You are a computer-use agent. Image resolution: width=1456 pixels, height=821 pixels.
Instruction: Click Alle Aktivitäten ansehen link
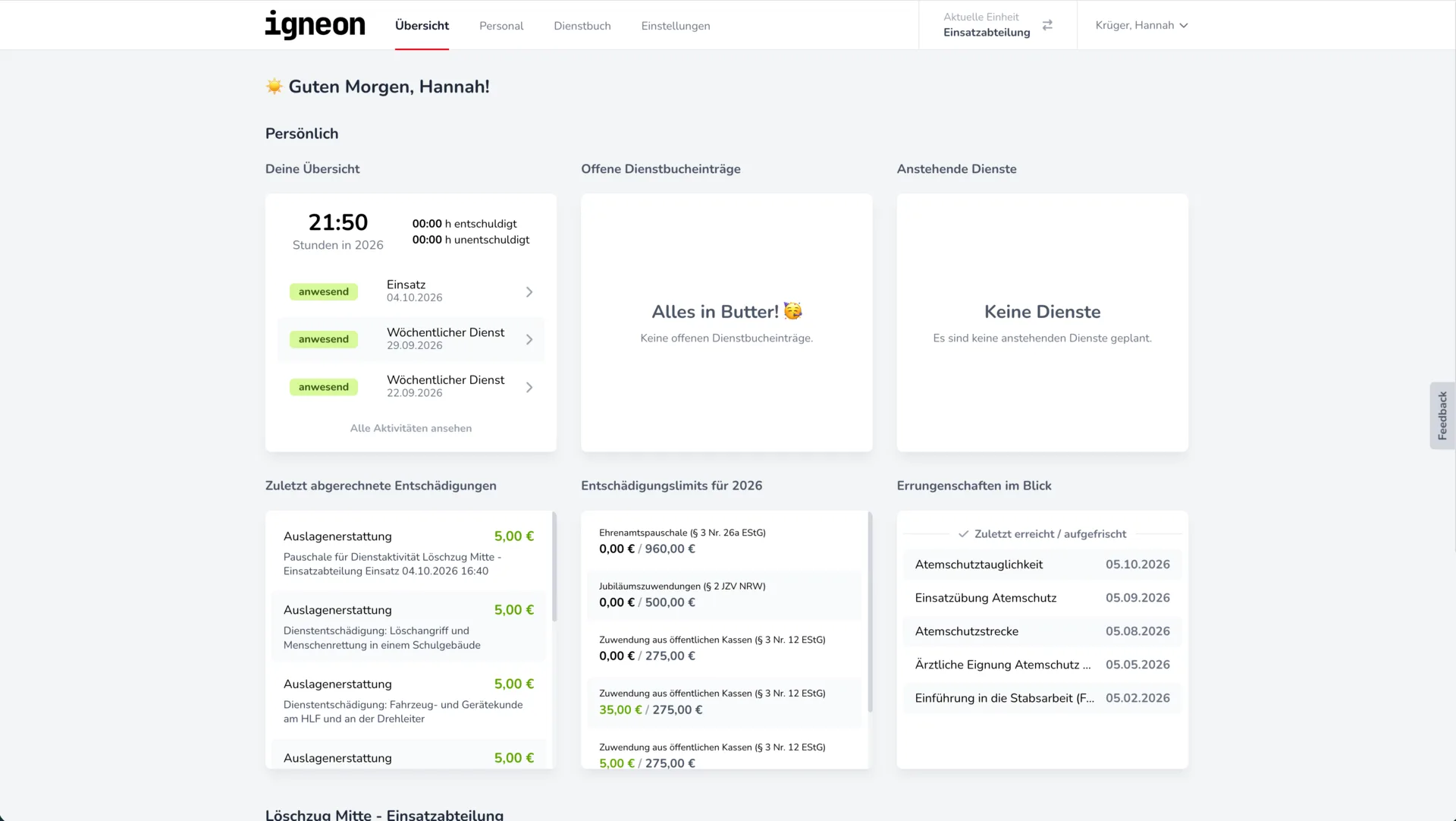point(411,429)
